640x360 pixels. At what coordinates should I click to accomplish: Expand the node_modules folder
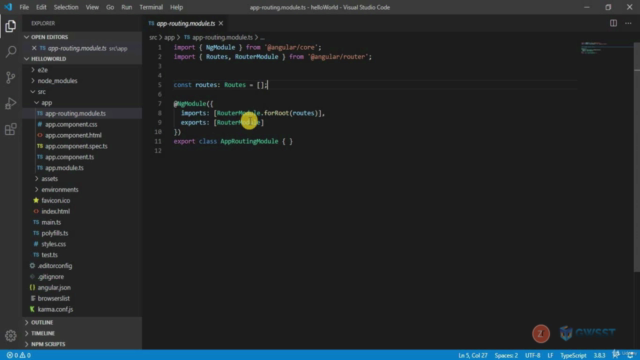[x=82, y=81]
